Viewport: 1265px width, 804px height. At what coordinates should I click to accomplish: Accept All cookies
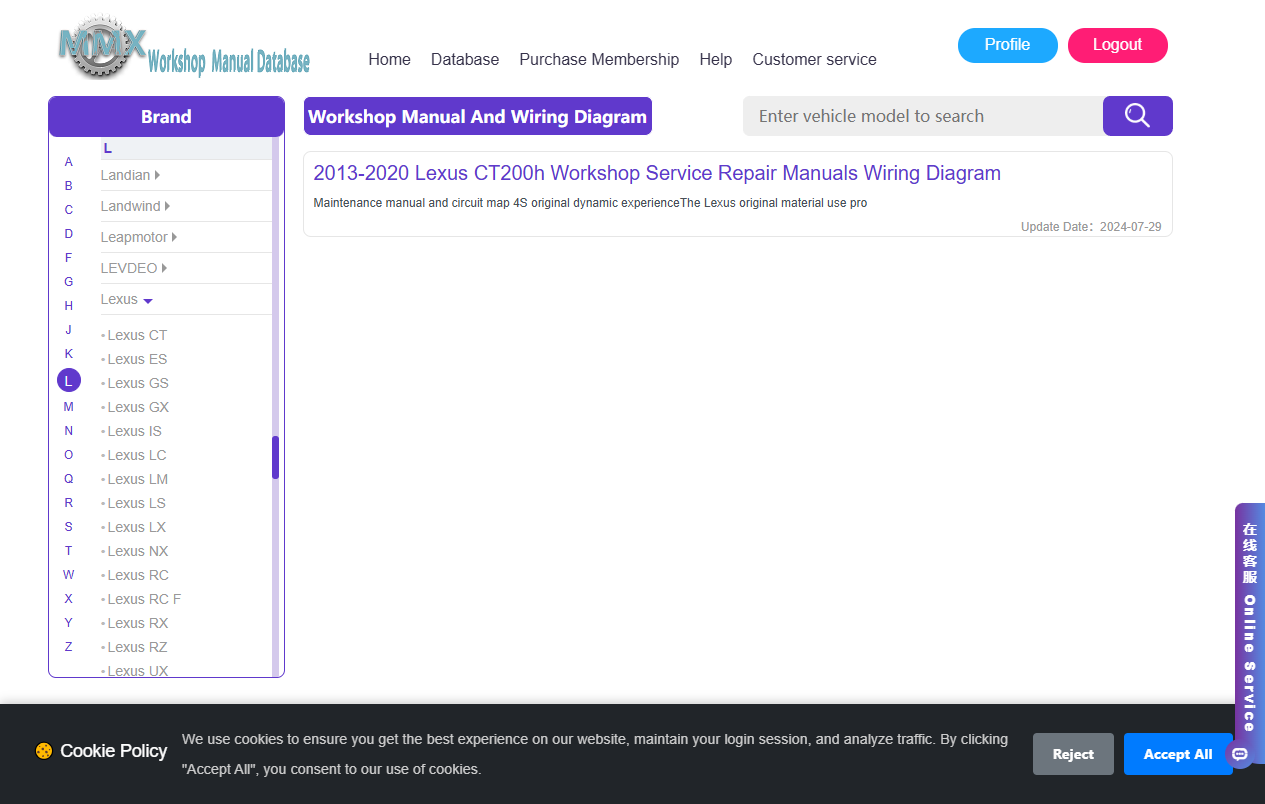(x=1178, y=754)
